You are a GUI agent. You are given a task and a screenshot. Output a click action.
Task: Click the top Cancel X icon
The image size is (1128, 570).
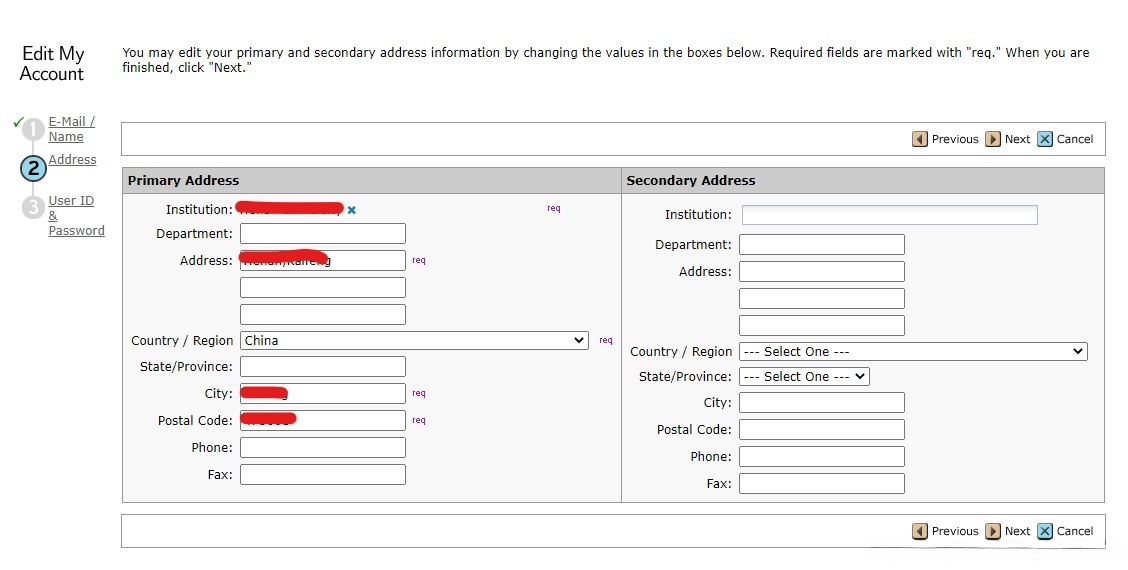coord(1045,139)
